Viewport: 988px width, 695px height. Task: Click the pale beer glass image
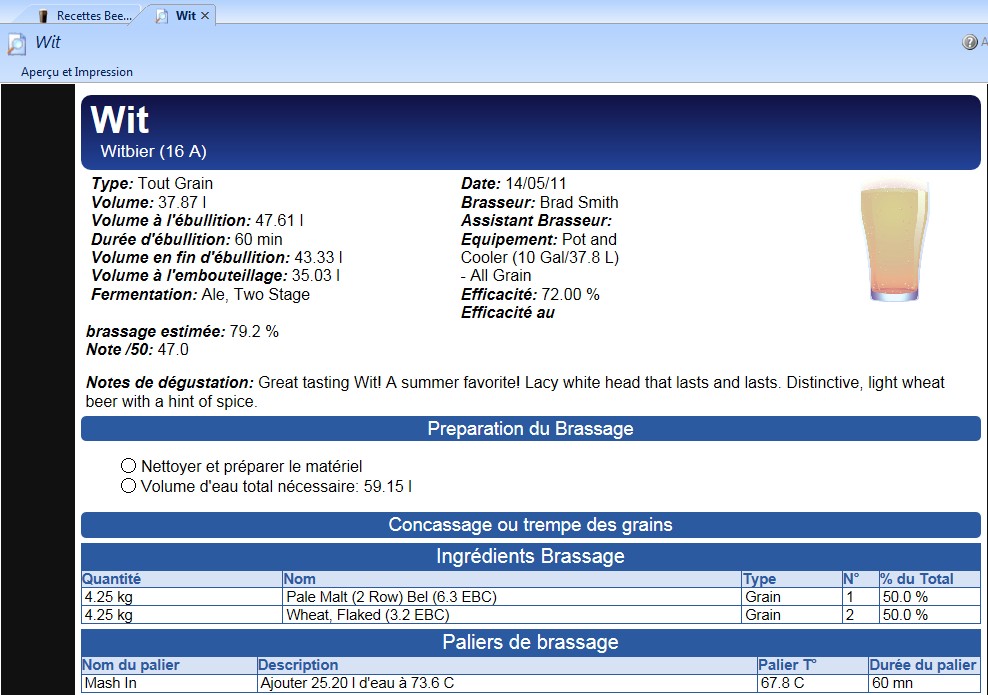893,242
